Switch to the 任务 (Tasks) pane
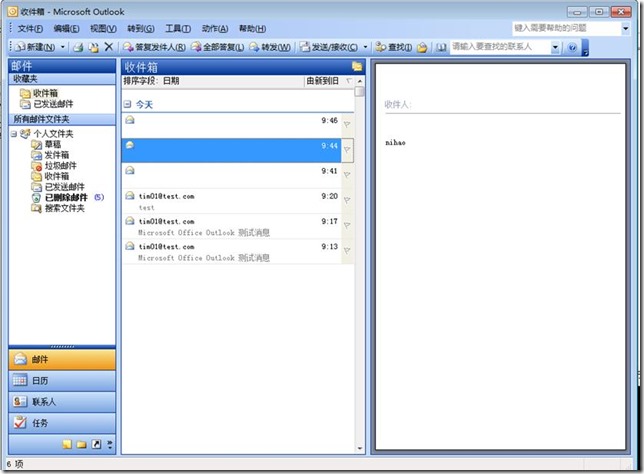Screen dimensions: 644x474 coord(62,423)
